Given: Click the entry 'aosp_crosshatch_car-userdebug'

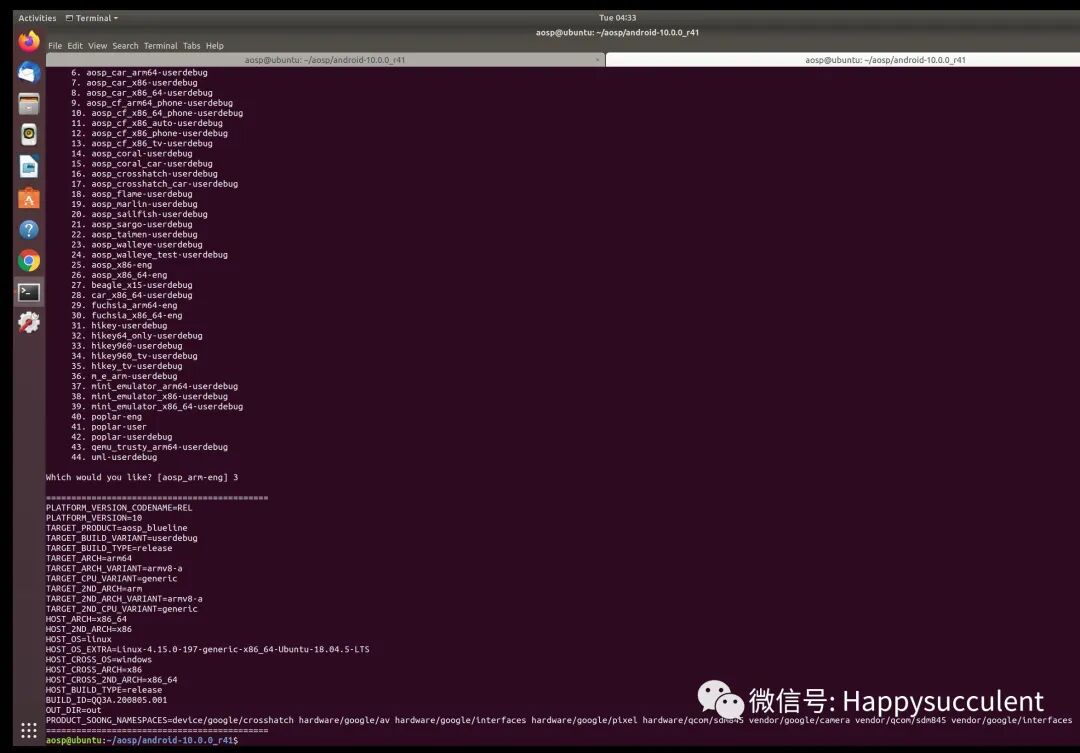Looking at the screenshot, I should coord(165,184).
